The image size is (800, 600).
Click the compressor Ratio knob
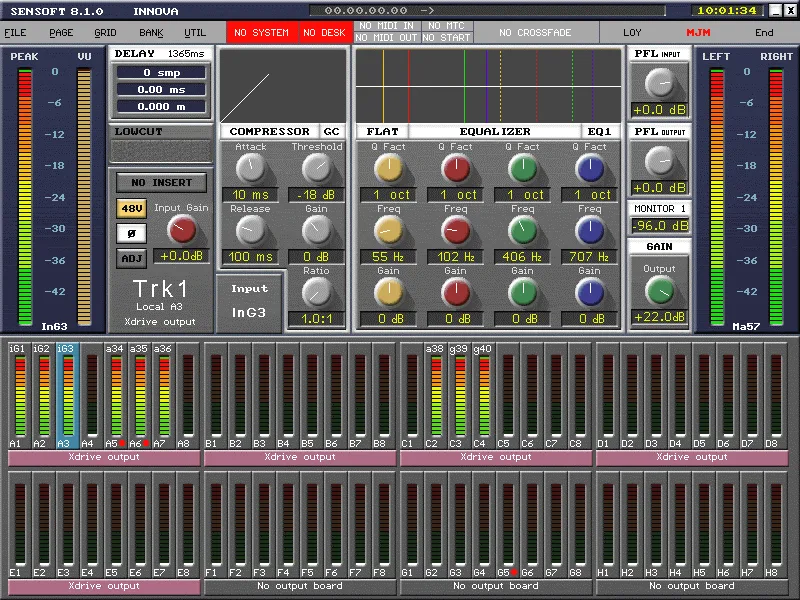pos(317,293)
